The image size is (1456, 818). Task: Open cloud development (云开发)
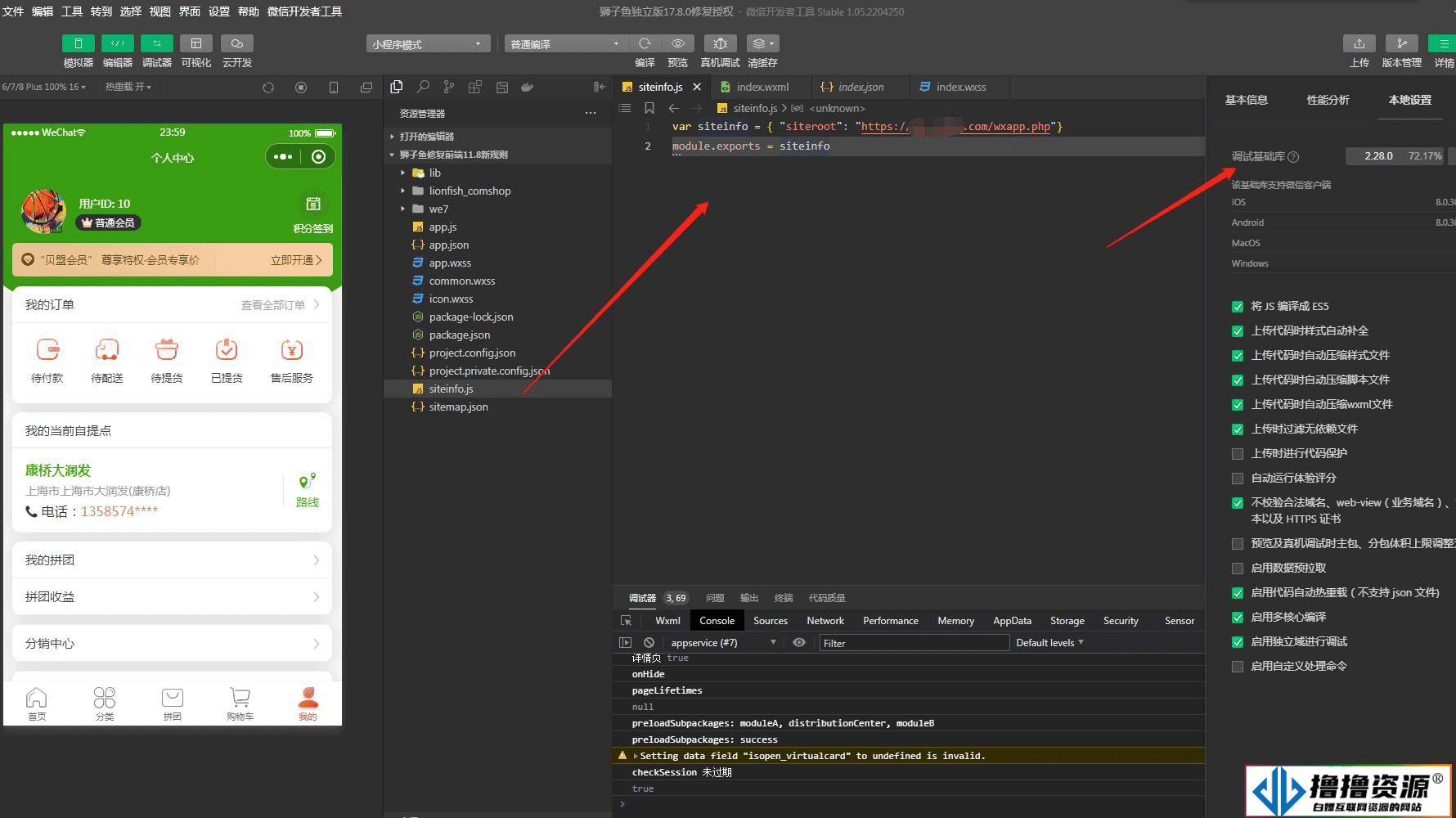point(237,43)
